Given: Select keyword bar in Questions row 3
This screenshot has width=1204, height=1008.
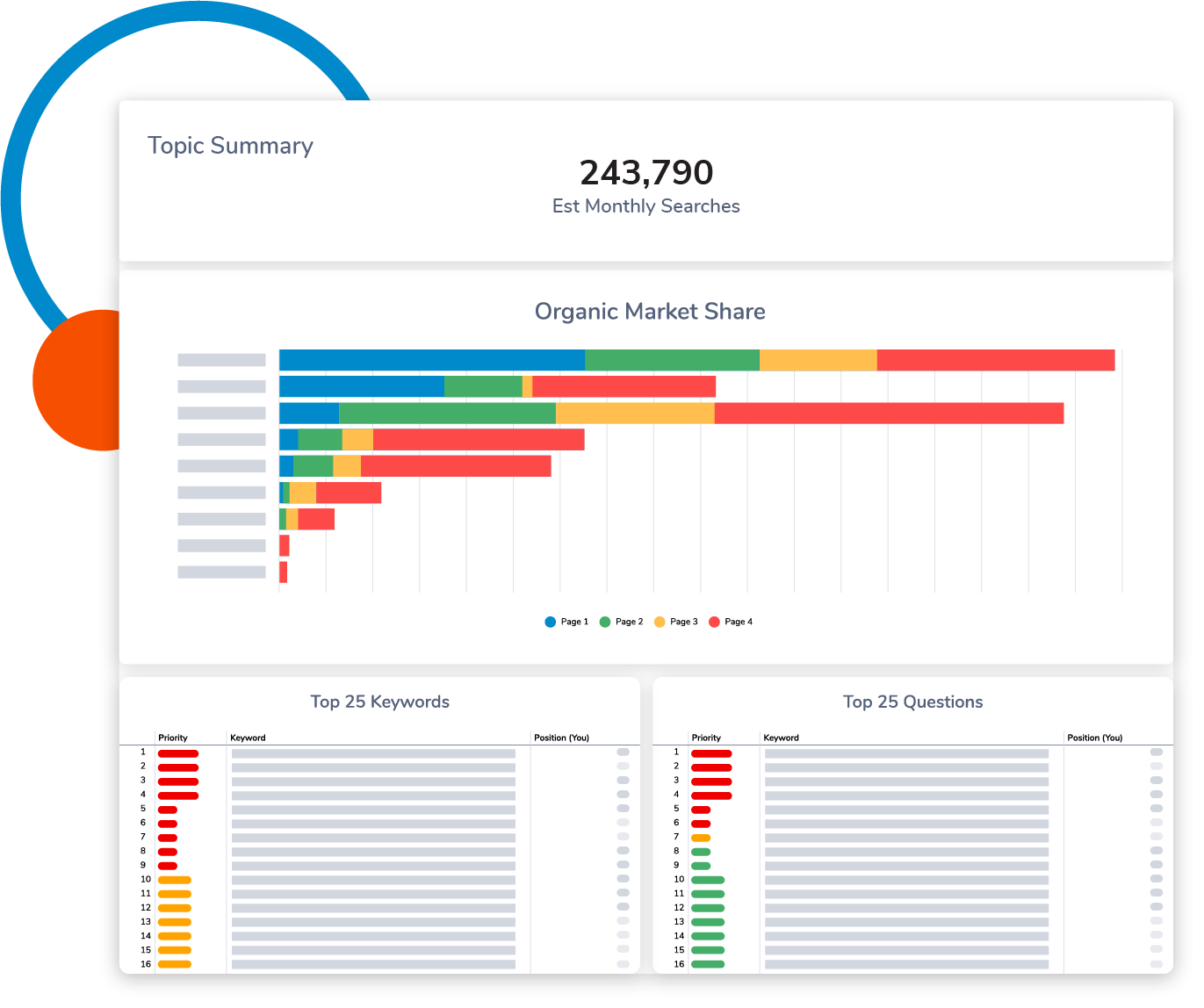Looking at the screenshot, I should pos(906,781).
